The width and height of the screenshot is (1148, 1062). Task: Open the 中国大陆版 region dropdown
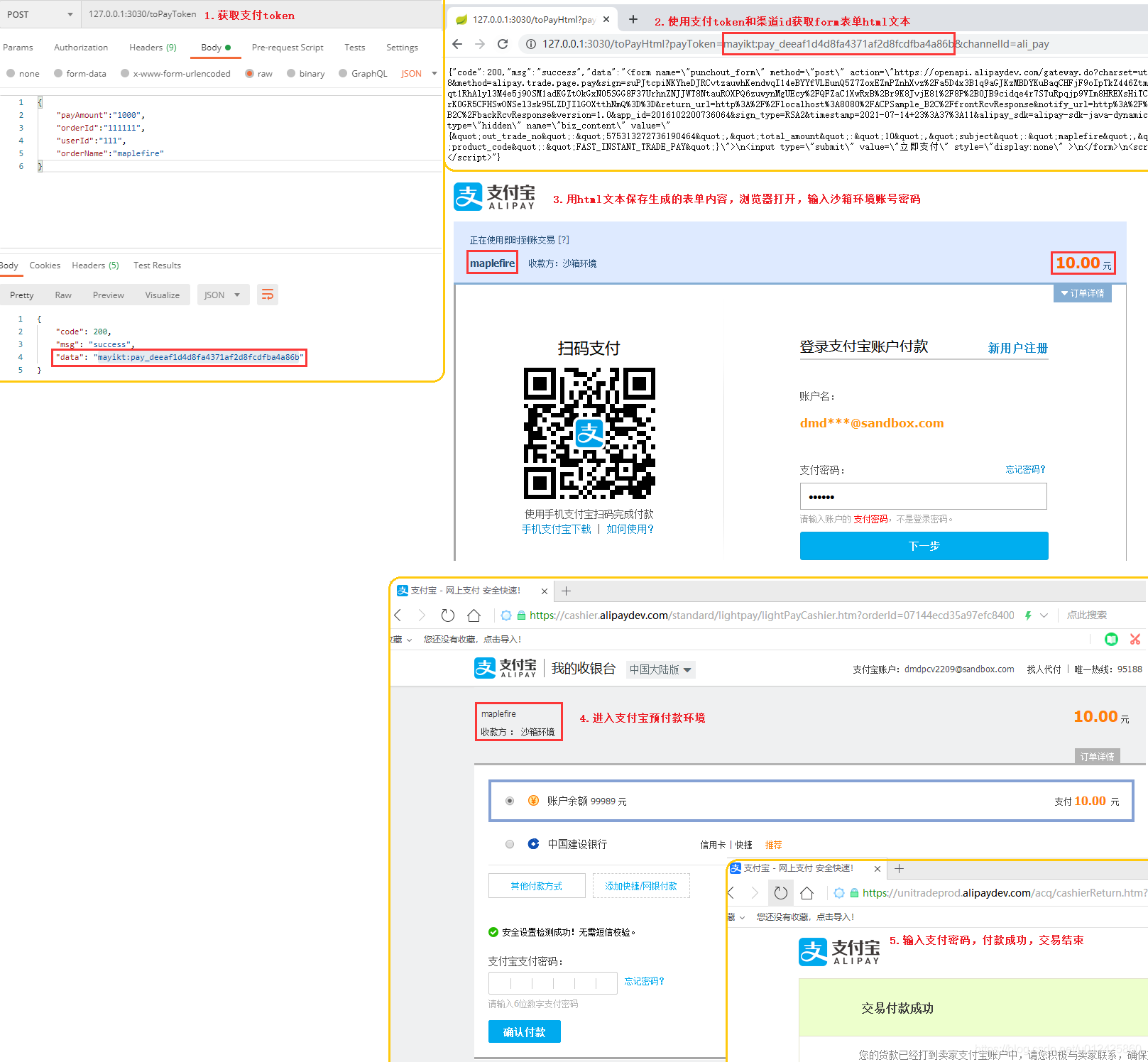tap(660, 669)
